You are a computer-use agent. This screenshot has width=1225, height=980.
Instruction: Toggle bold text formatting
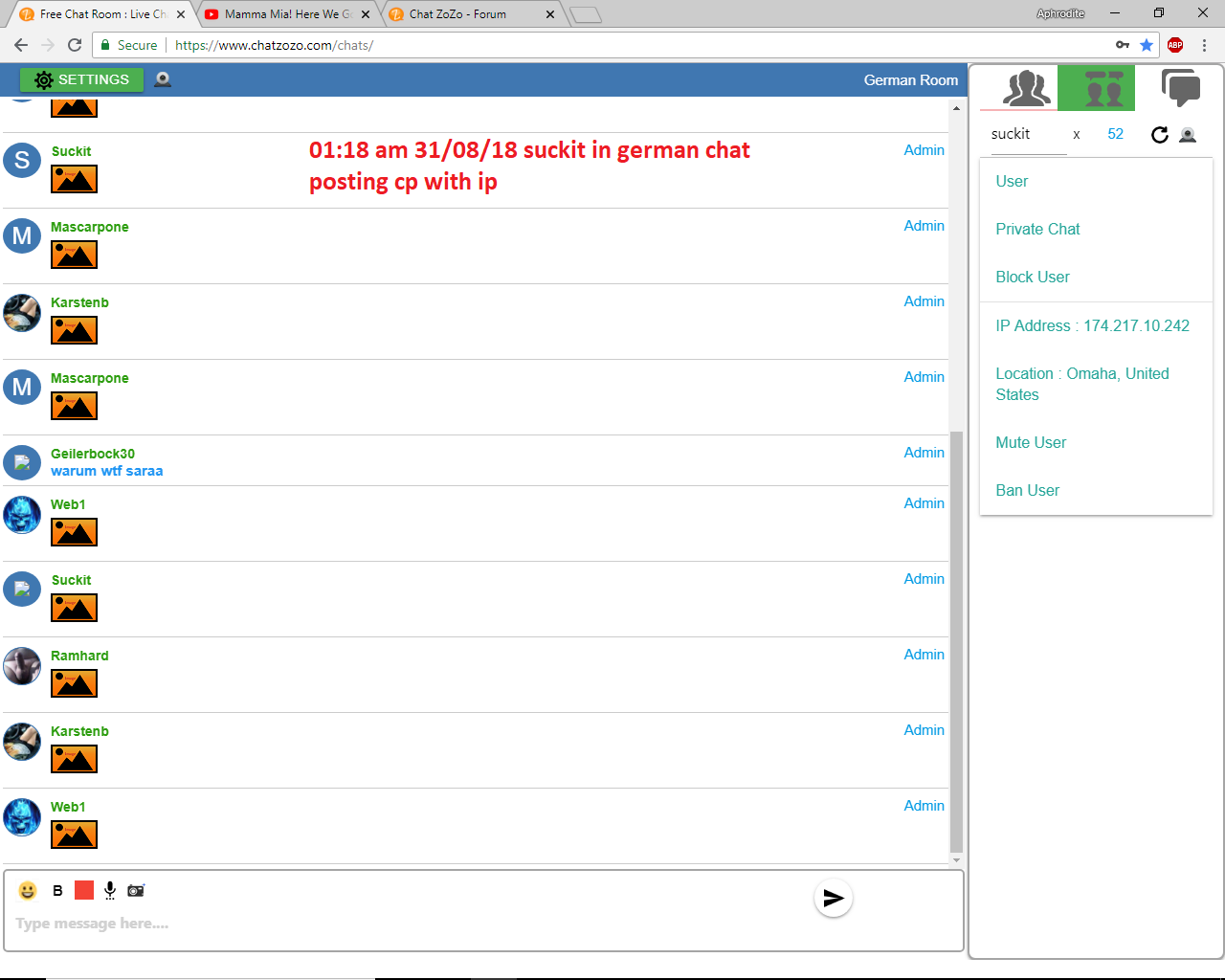pos(57,891)
